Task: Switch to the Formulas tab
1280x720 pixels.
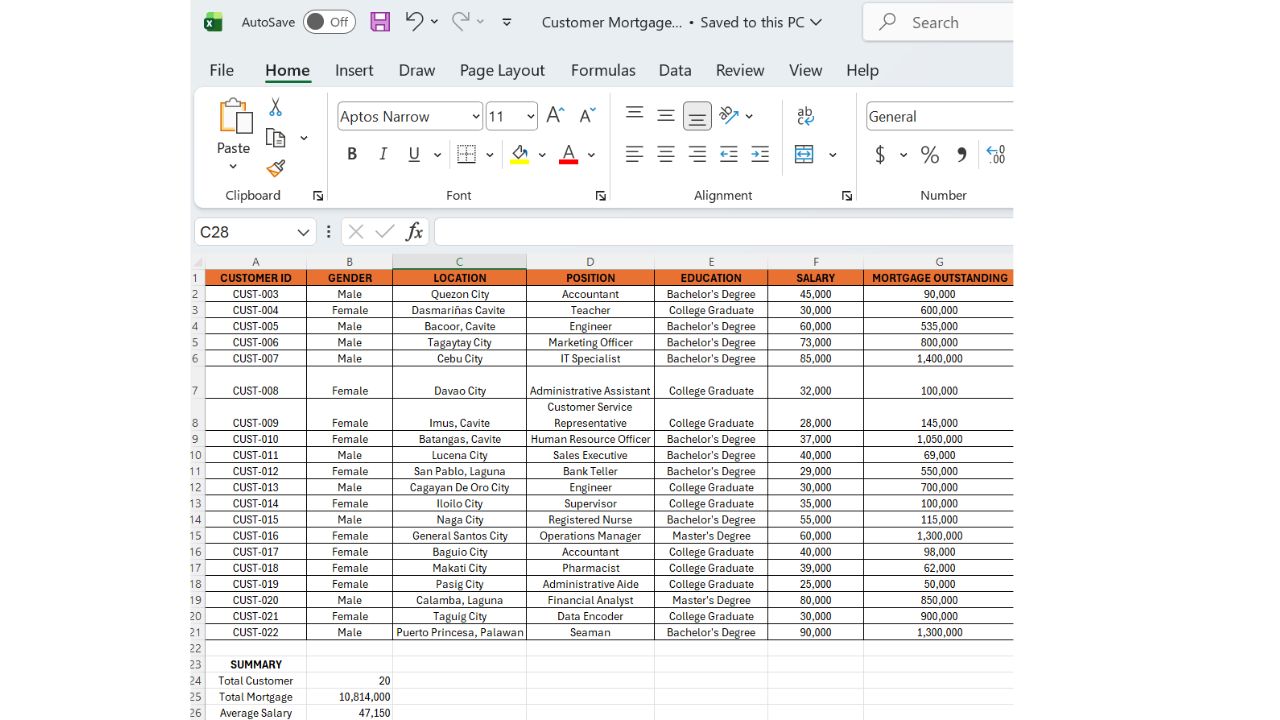Action: tap(603, 70)
